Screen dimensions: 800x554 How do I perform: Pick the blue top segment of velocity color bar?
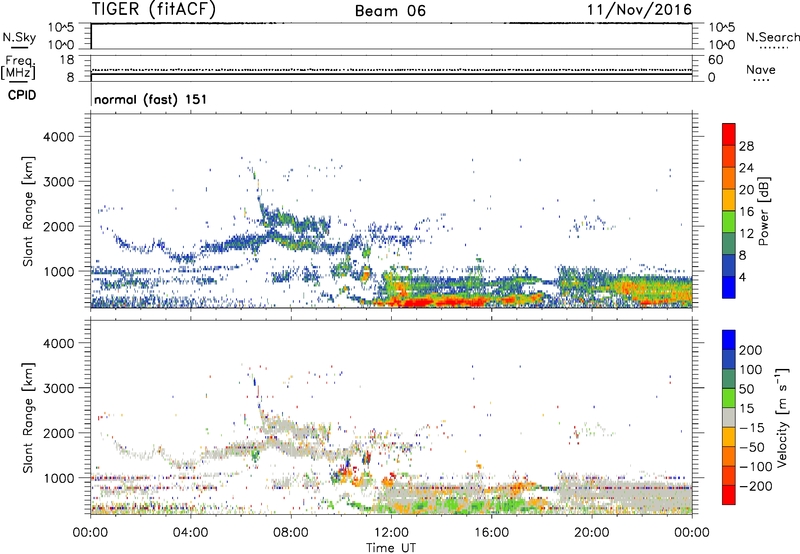(729, 340)
